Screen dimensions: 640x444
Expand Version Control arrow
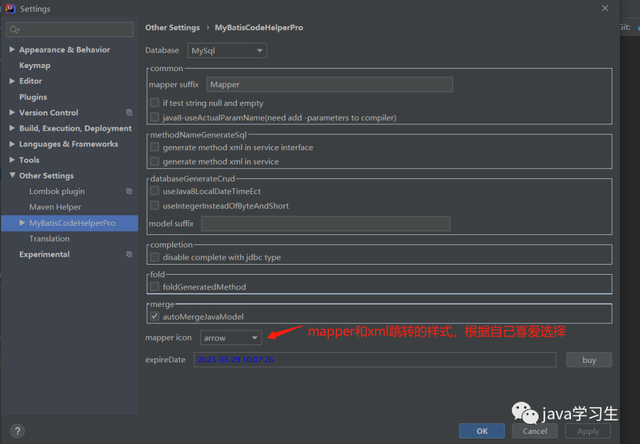12,112
